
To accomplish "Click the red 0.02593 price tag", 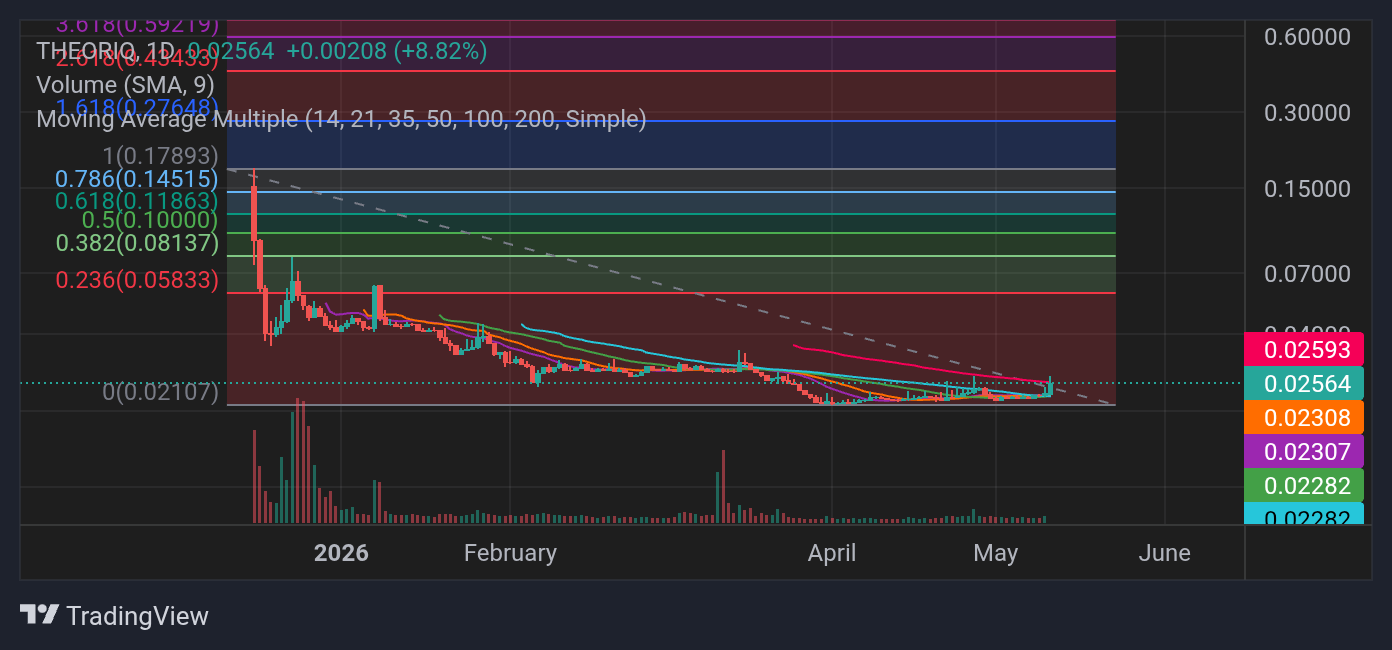I will pos(1304,350).
